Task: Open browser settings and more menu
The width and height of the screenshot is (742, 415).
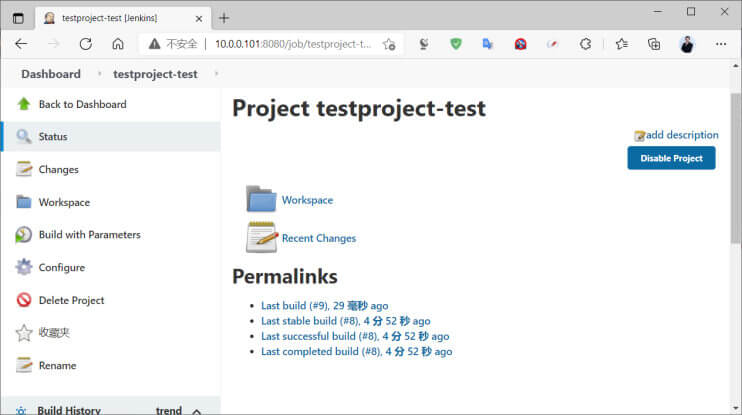Action: pyautogui.click(x=721, y=44)
